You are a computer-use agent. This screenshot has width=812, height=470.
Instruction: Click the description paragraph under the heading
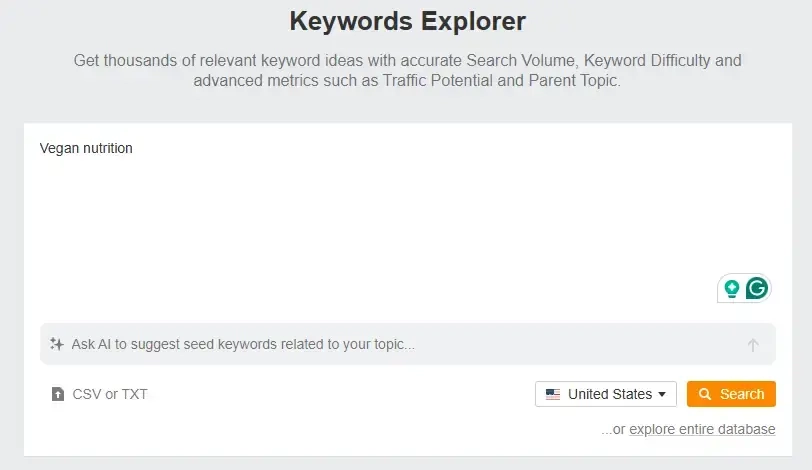click(407, 70)
